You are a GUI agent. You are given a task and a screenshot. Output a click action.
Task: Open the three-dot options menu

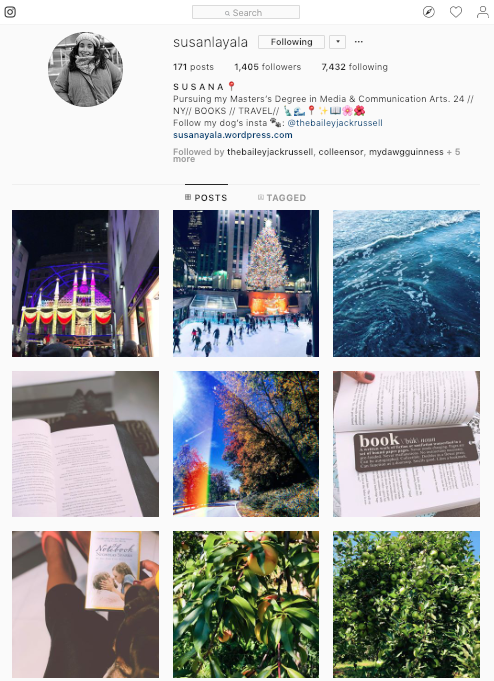358,42
